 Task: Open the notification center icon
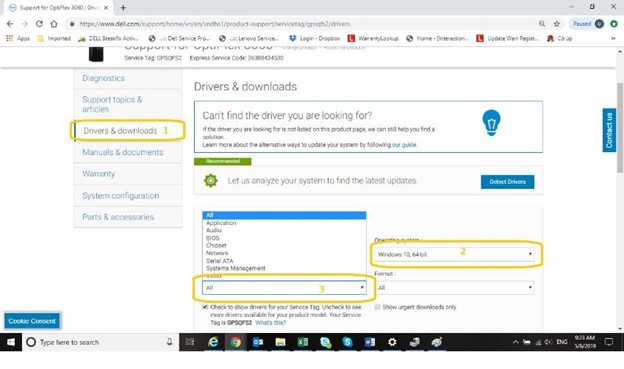pyautogui.click(x=608, y=342)
